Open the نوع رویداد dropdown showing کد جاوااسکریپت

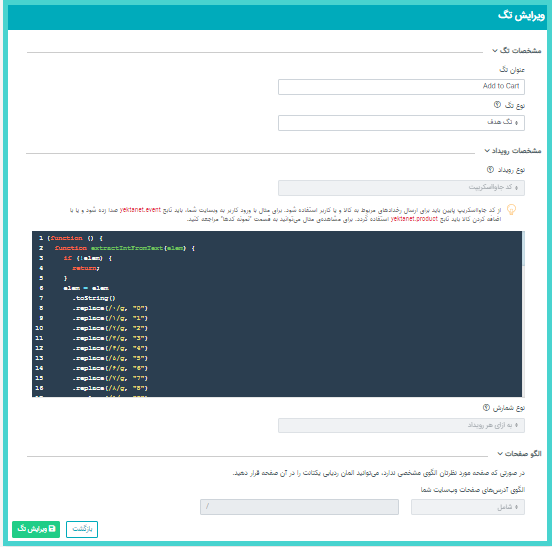point(401,188)
